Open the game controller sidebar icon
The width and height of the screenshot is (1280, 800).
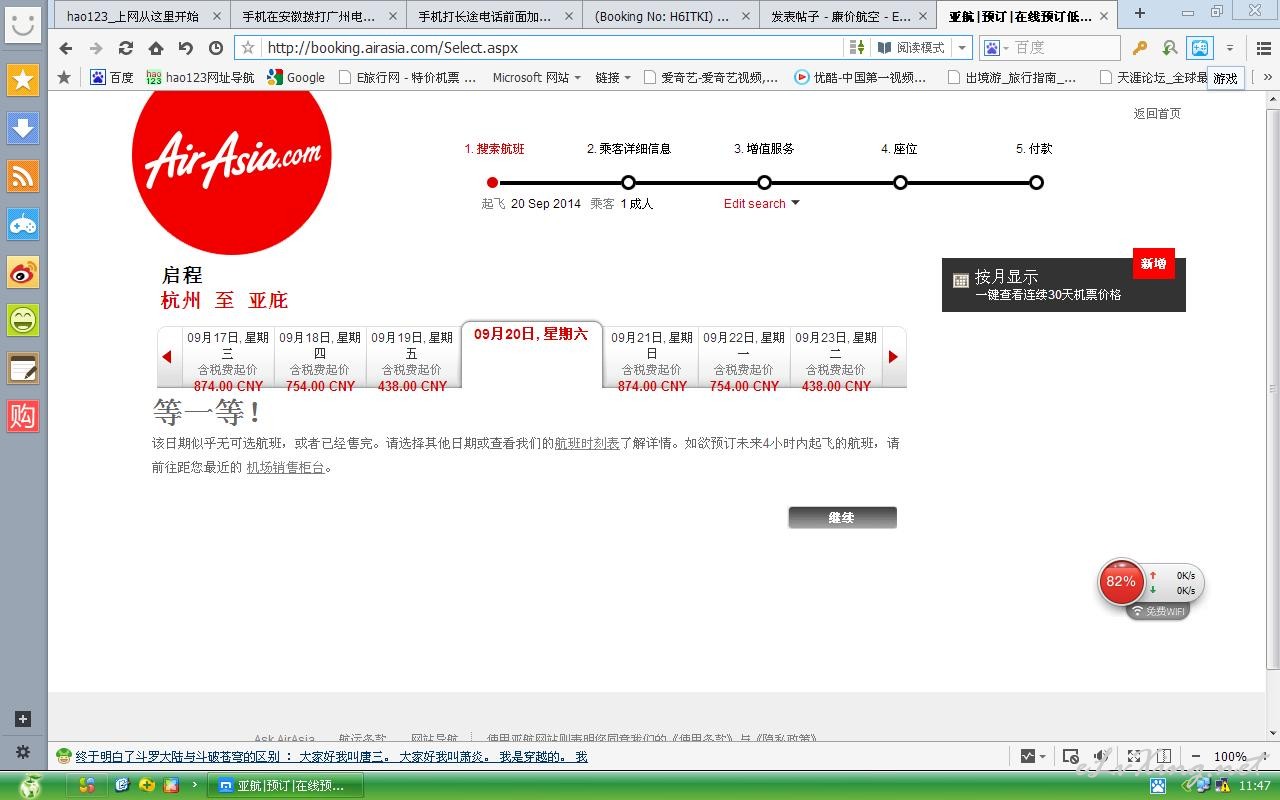(23, 224)
